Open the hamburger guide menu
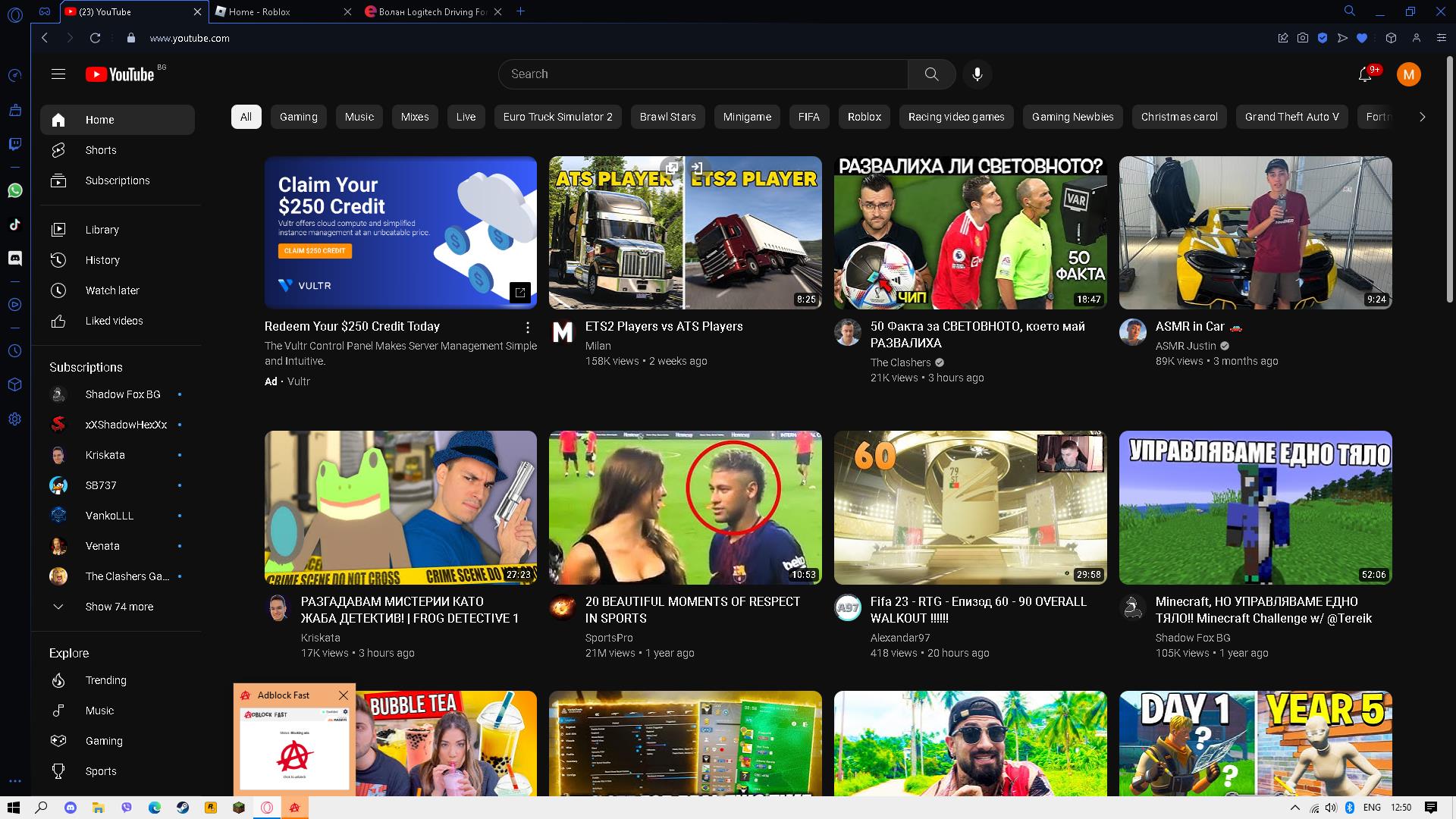The height and width of the screenshot is (819, 1456). pyautogui.click(x=58, y=74)
